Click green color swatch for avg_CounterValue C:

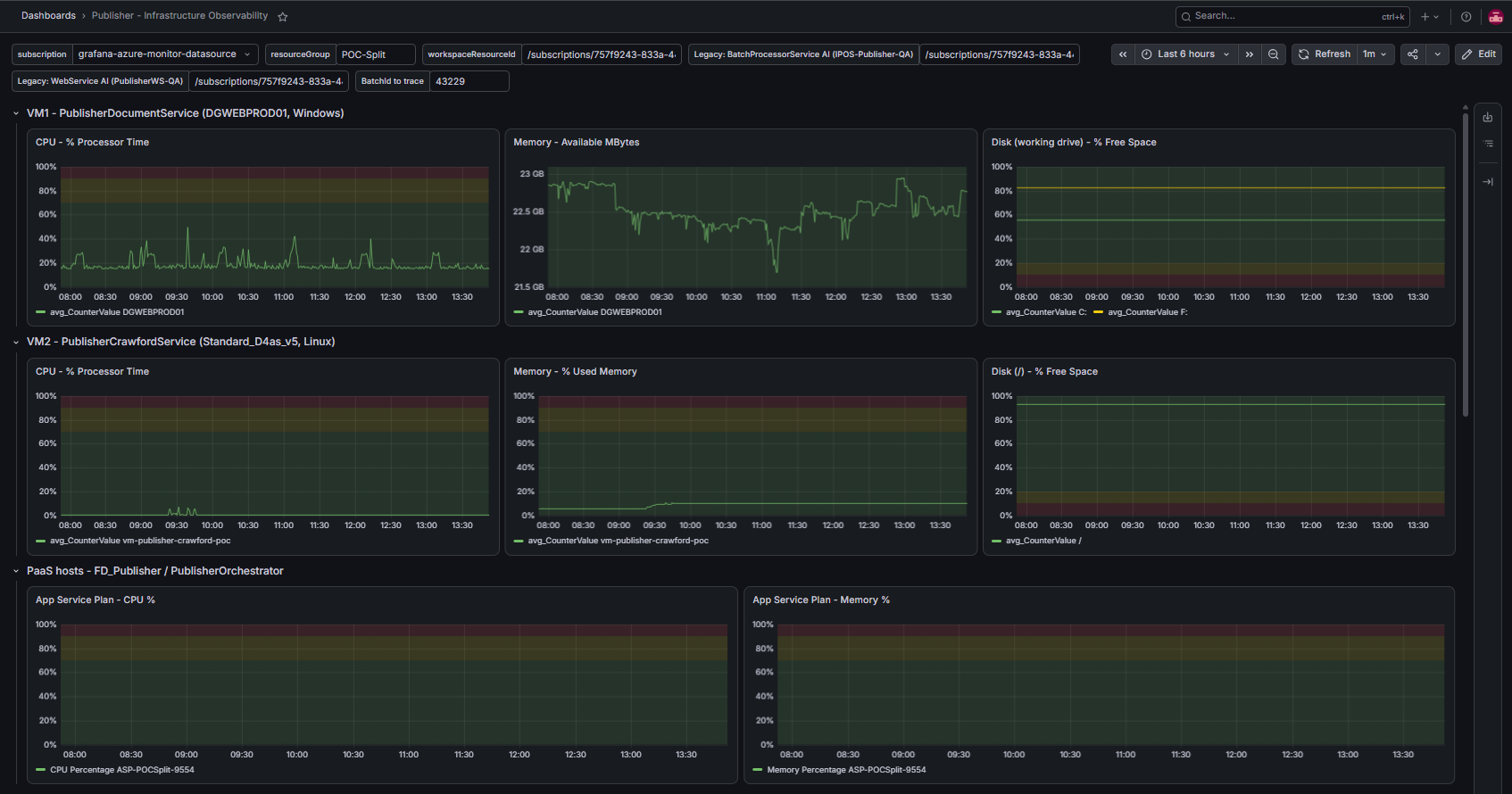click(996, 312)
